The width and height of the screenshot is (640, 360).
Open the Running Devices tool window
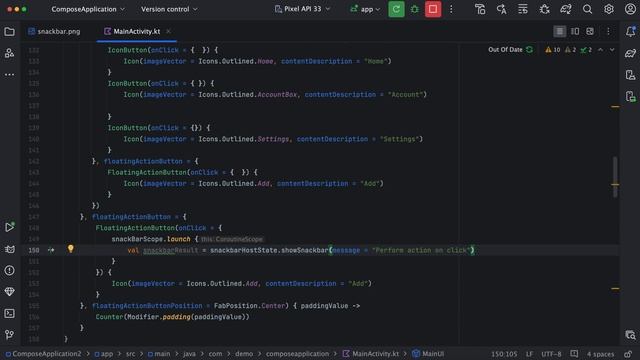(x=9, y=227)
